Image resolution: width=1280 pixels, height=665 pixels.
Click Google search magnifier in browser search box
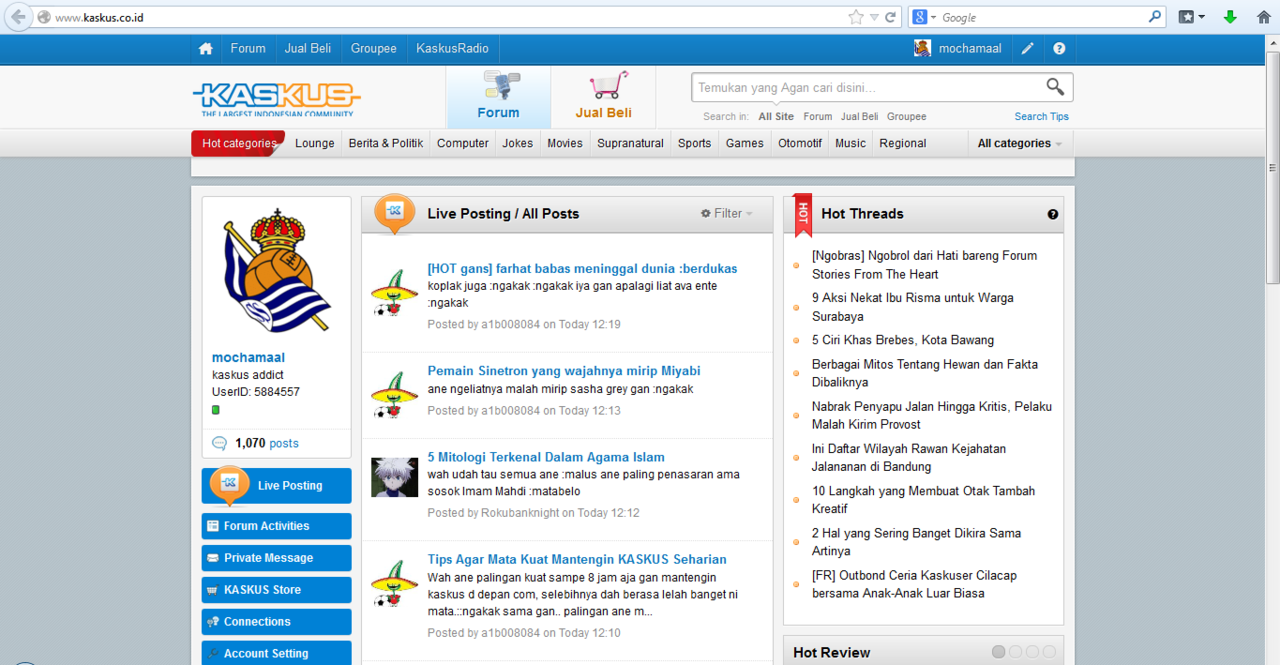1155,17
